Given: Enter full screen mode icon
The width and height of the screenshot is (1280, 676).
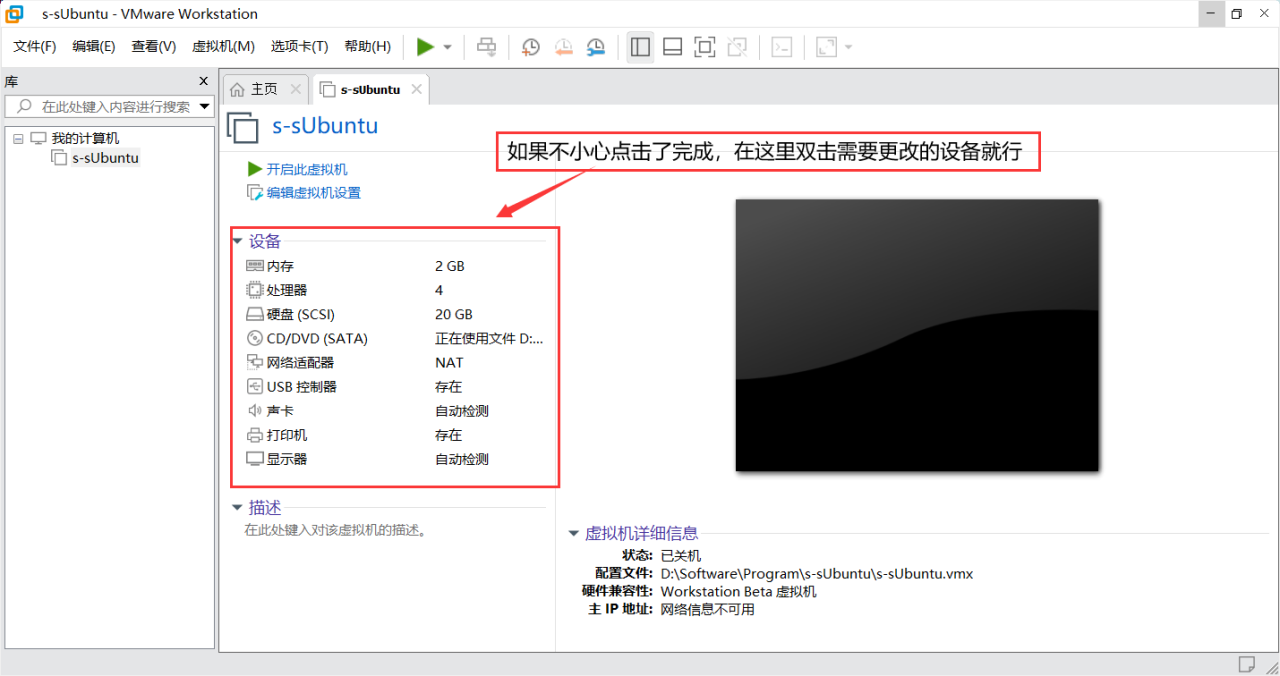Looking at the screenshot, I should pyautogui.click(x=704, y=47).
